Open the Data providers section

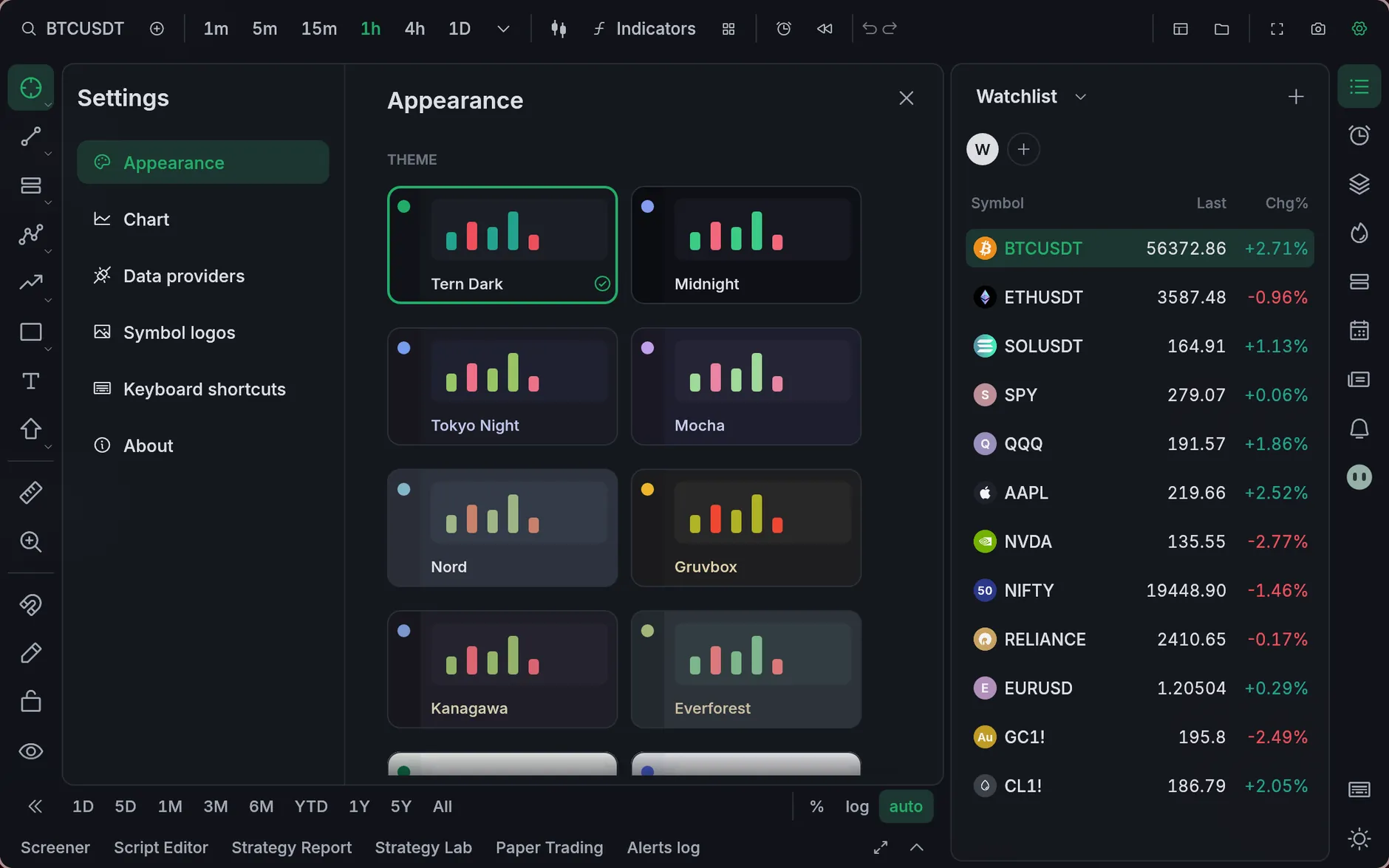[x=203, y=276]
